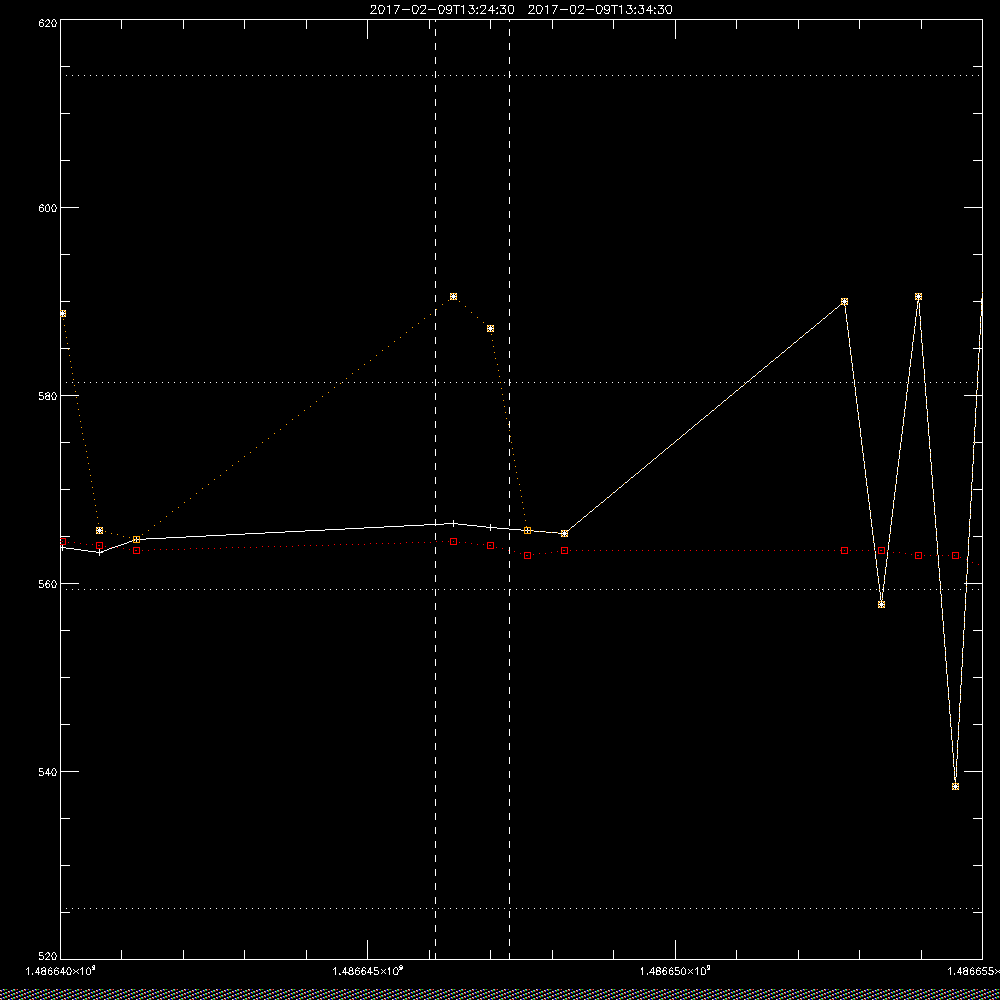Screen dimensions: 1000x1000
Task: Select the 540 y-axis label
Action: (48, 772)
